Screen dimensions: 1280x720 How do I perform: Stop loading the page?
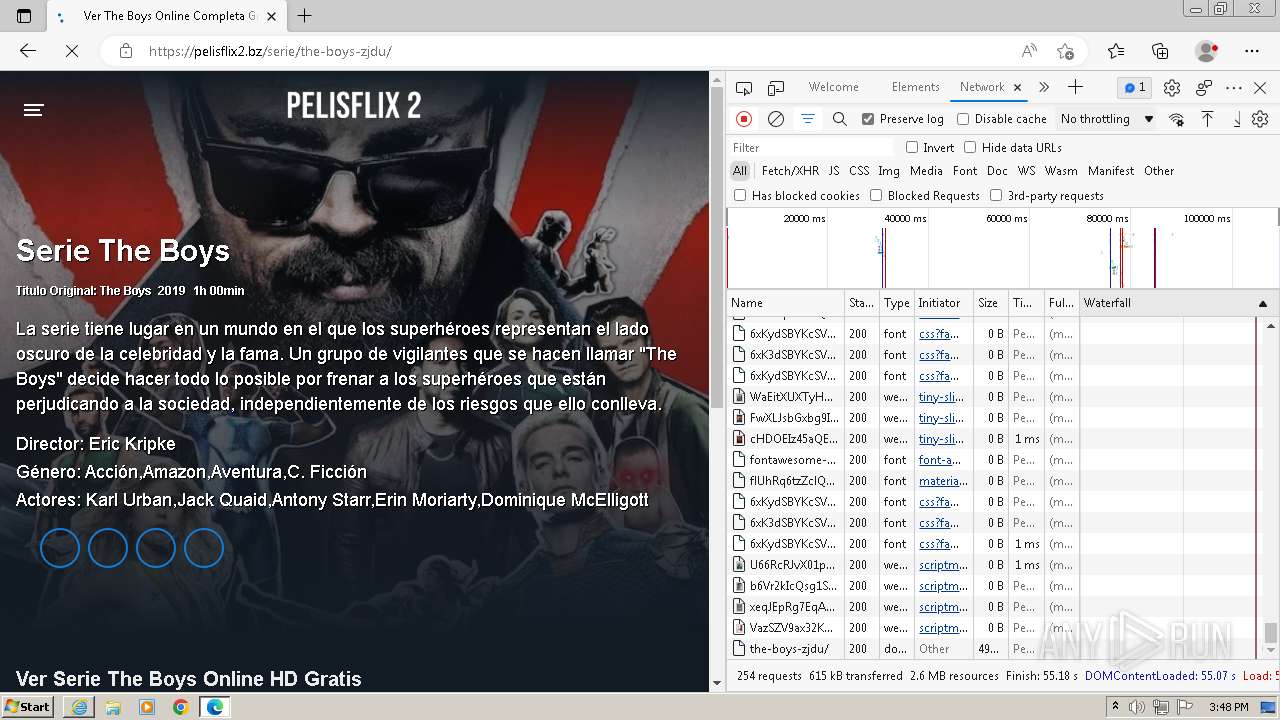tap(72, 51)
